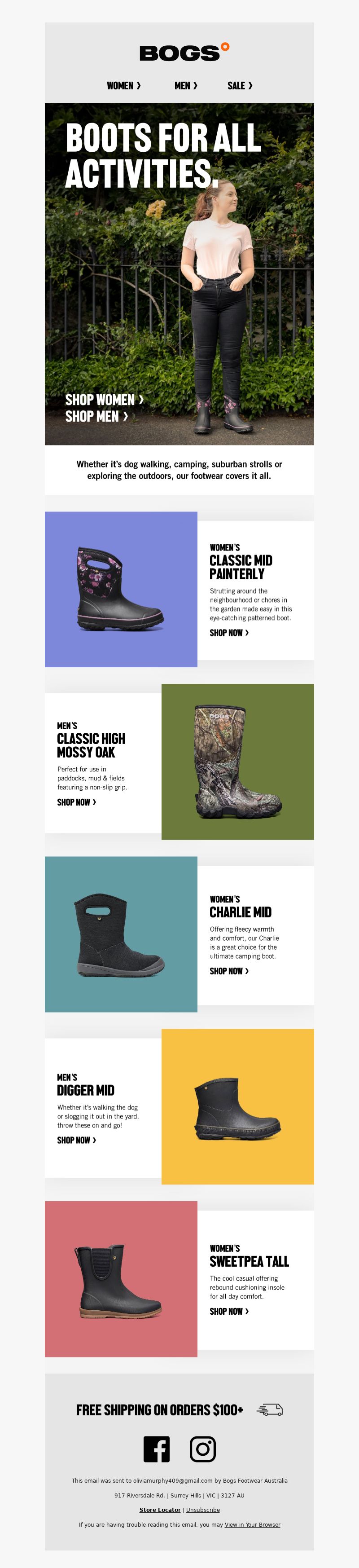The image size is (359, 1568).
Task: Click the Digger Mid boot image
Action: [237, 1106]
